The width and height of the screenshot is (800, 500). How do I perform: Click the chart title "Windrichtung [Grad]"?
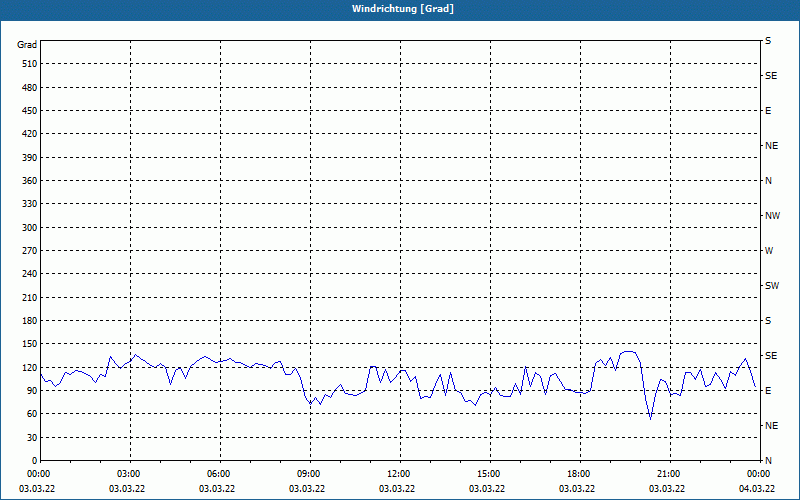(x=403, y=9)
